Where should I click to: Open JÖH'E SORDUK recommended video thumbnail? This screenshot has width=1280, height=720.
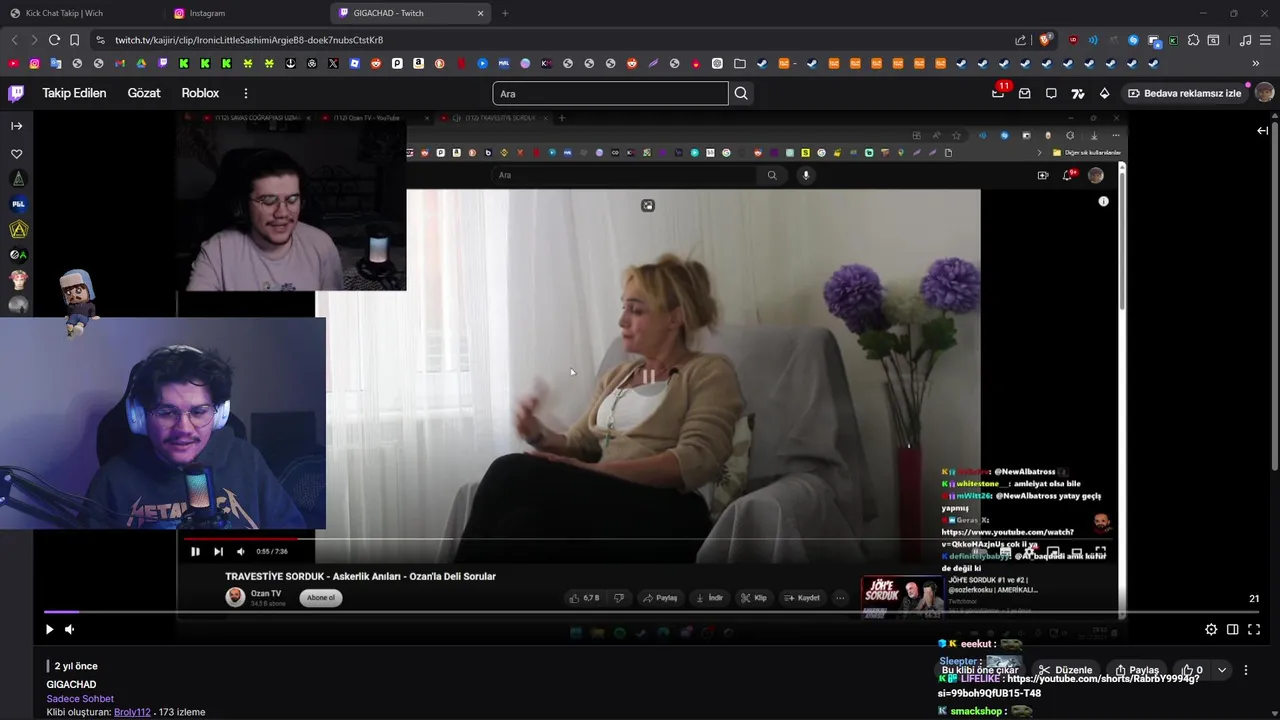(x=902, y=596)
